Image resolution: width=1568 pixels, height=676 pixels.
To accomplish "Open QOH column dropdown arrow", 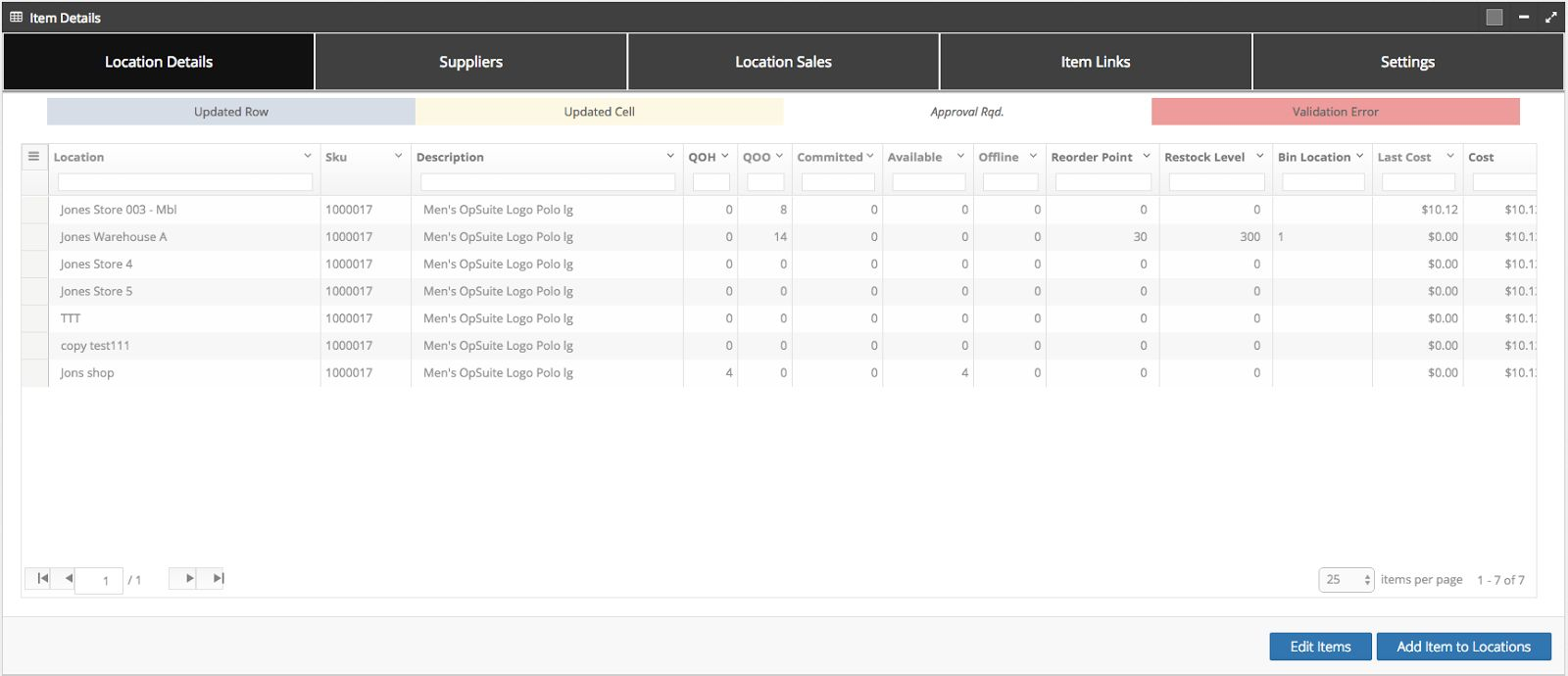I will [x=725, y=156].
